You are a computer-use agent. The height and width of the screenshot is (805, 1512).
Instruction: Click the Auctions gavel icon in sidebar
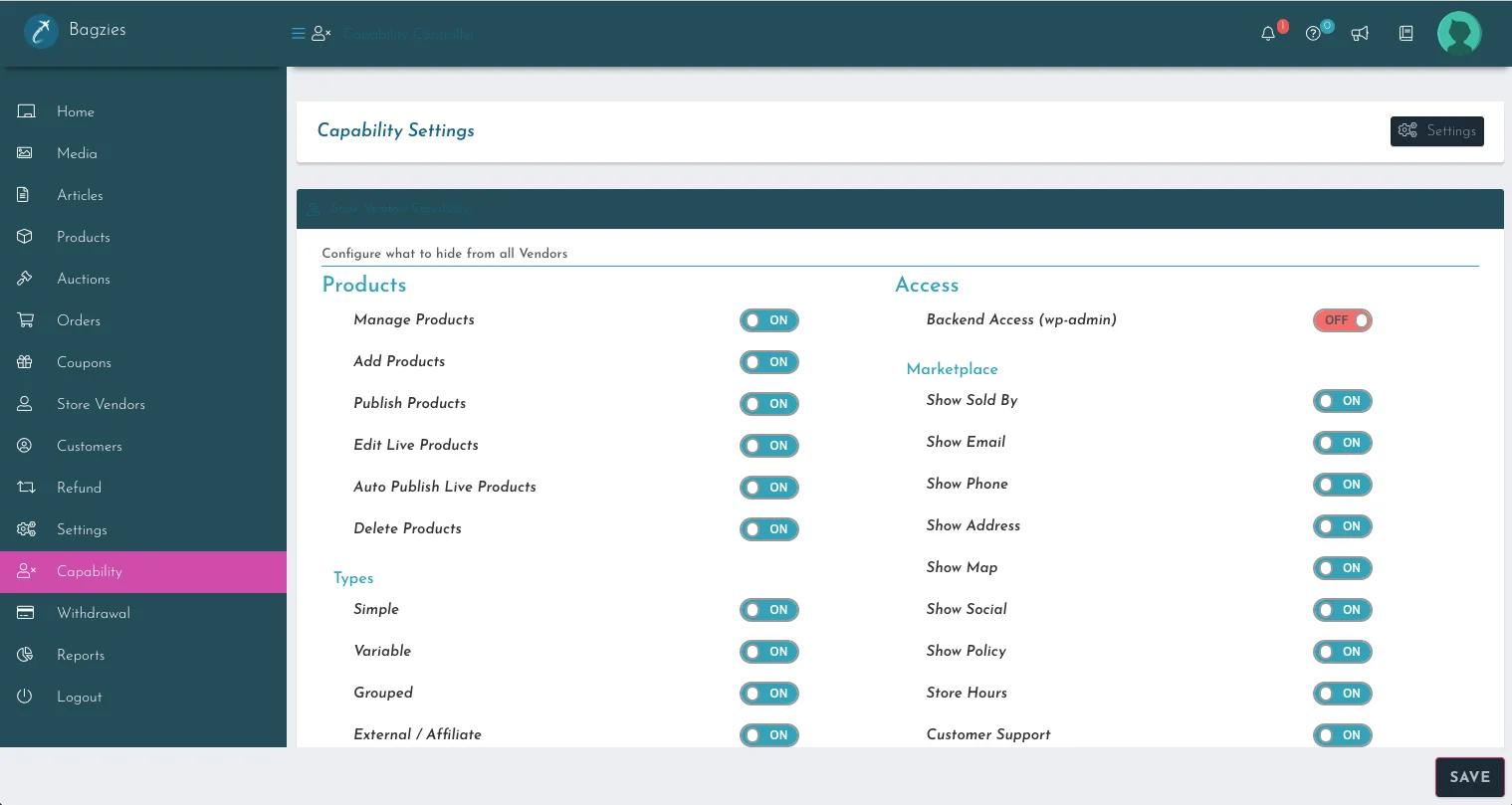point(25,279)
